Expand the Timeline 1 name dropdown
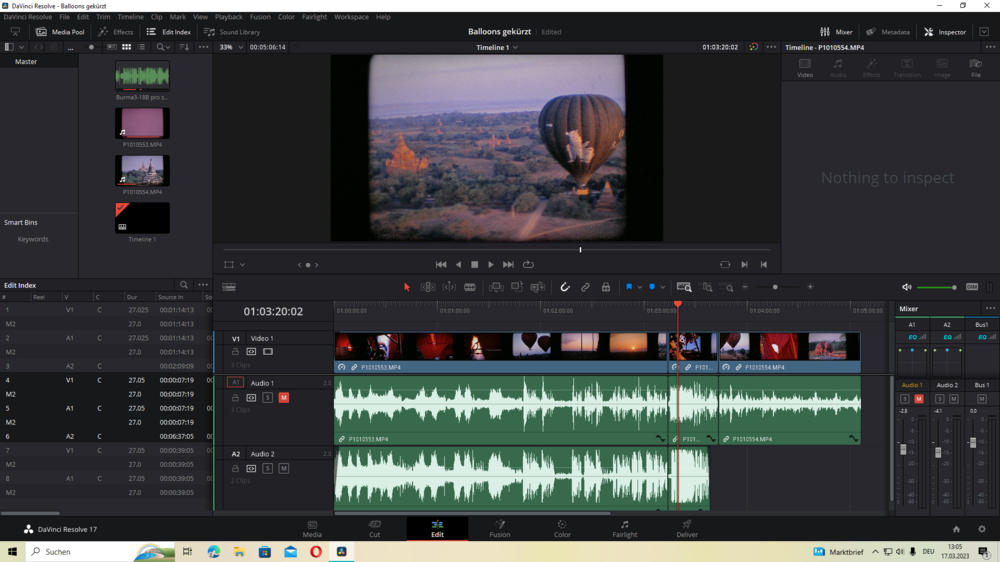 click(x=516, y=47)
